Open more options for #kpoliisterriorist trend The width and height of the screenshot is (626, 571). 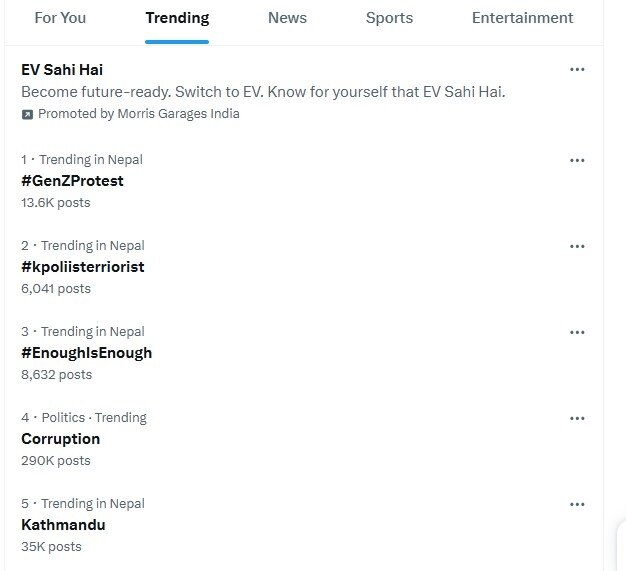[577, 246]
